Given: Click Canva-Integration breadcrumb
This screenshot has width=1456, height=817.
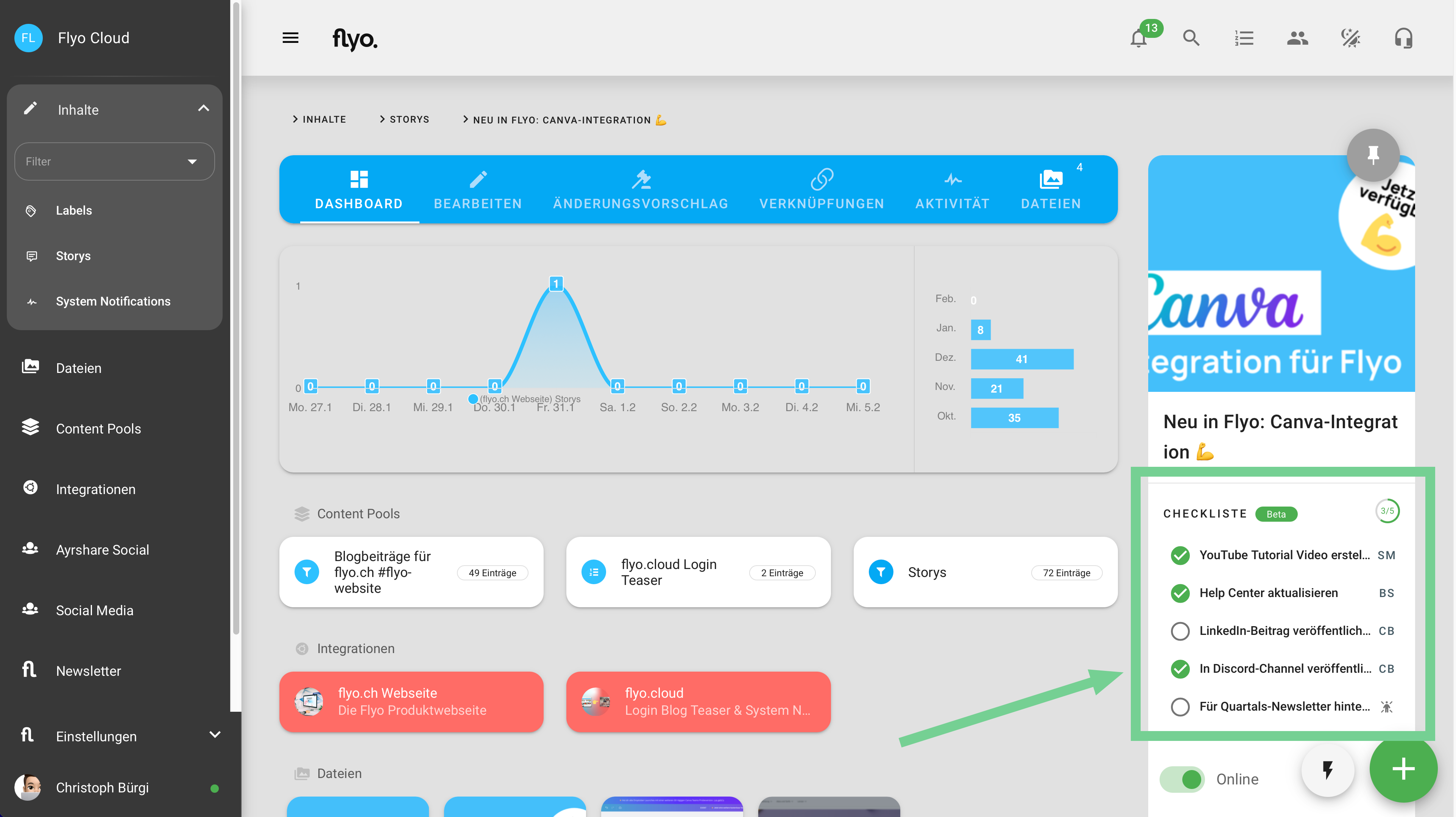Looking at the screenshot, I should coord(565,119).
